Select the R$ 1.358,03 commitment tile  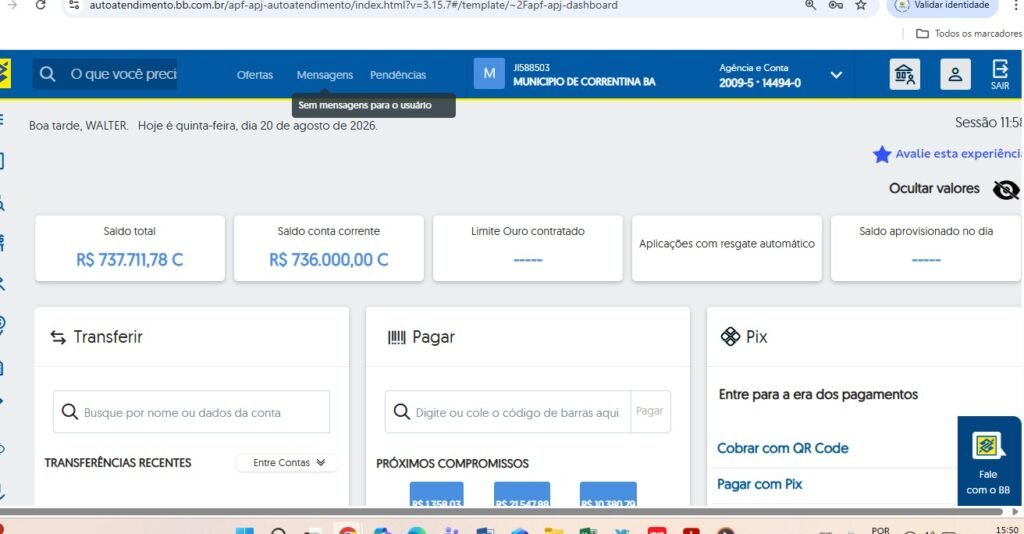(437, 495)
